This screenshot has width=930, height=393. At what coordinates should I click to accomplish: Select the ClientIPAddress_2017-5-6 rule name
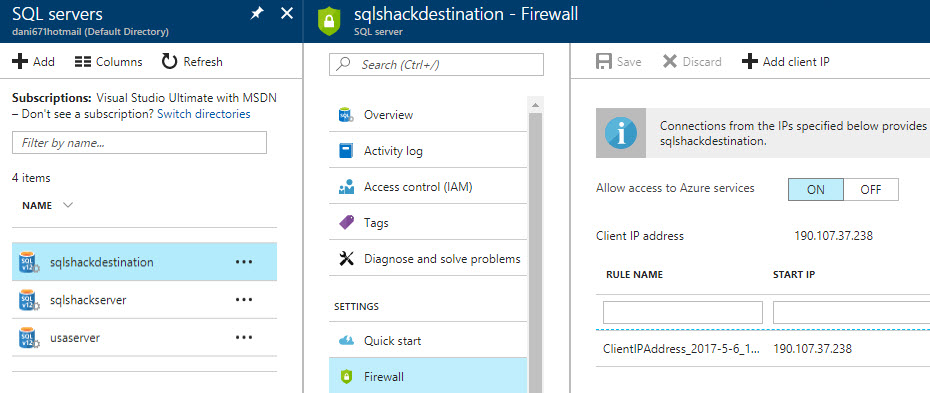pos(681,349)
